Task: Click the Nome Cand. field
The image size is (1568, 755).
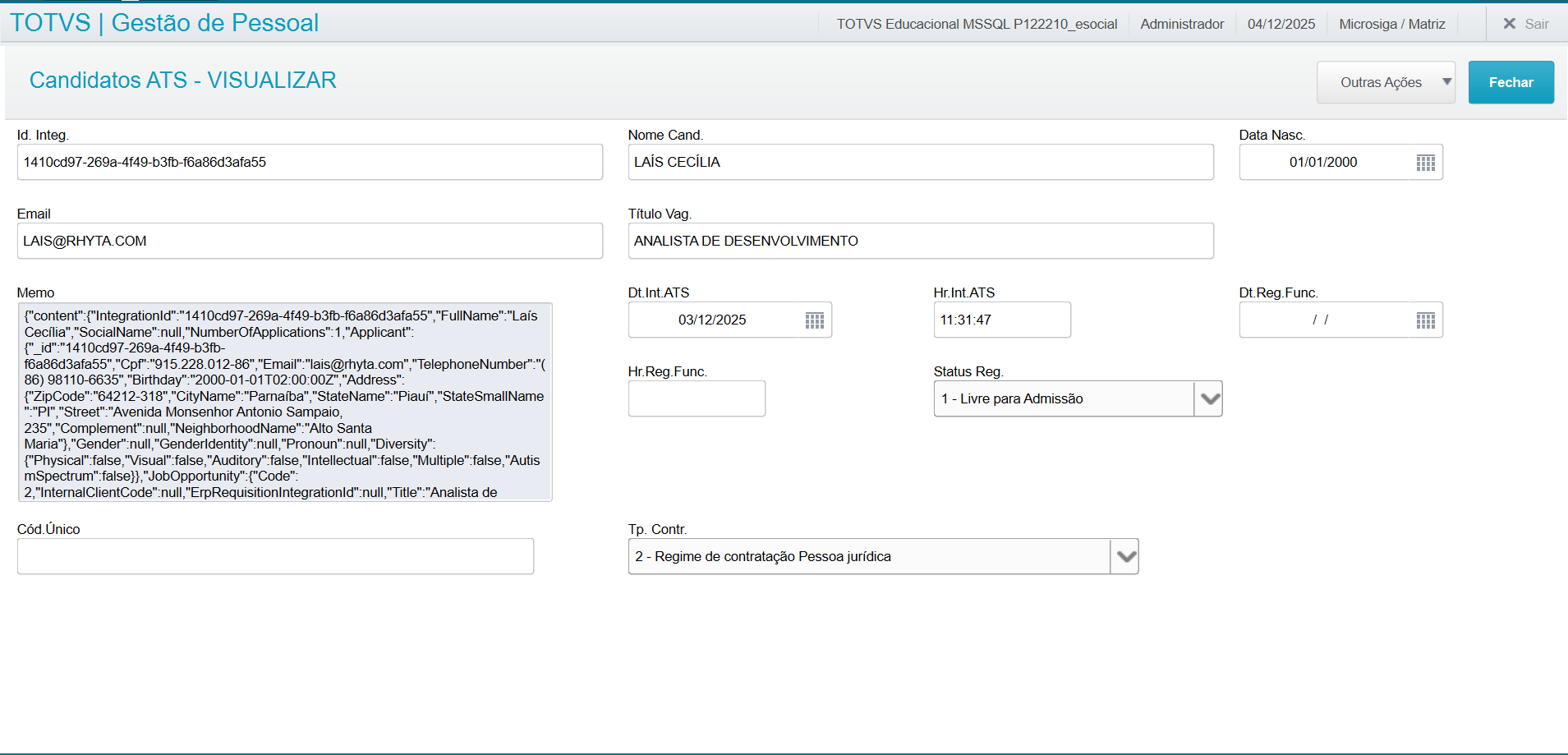Action: tap(920, 163)
